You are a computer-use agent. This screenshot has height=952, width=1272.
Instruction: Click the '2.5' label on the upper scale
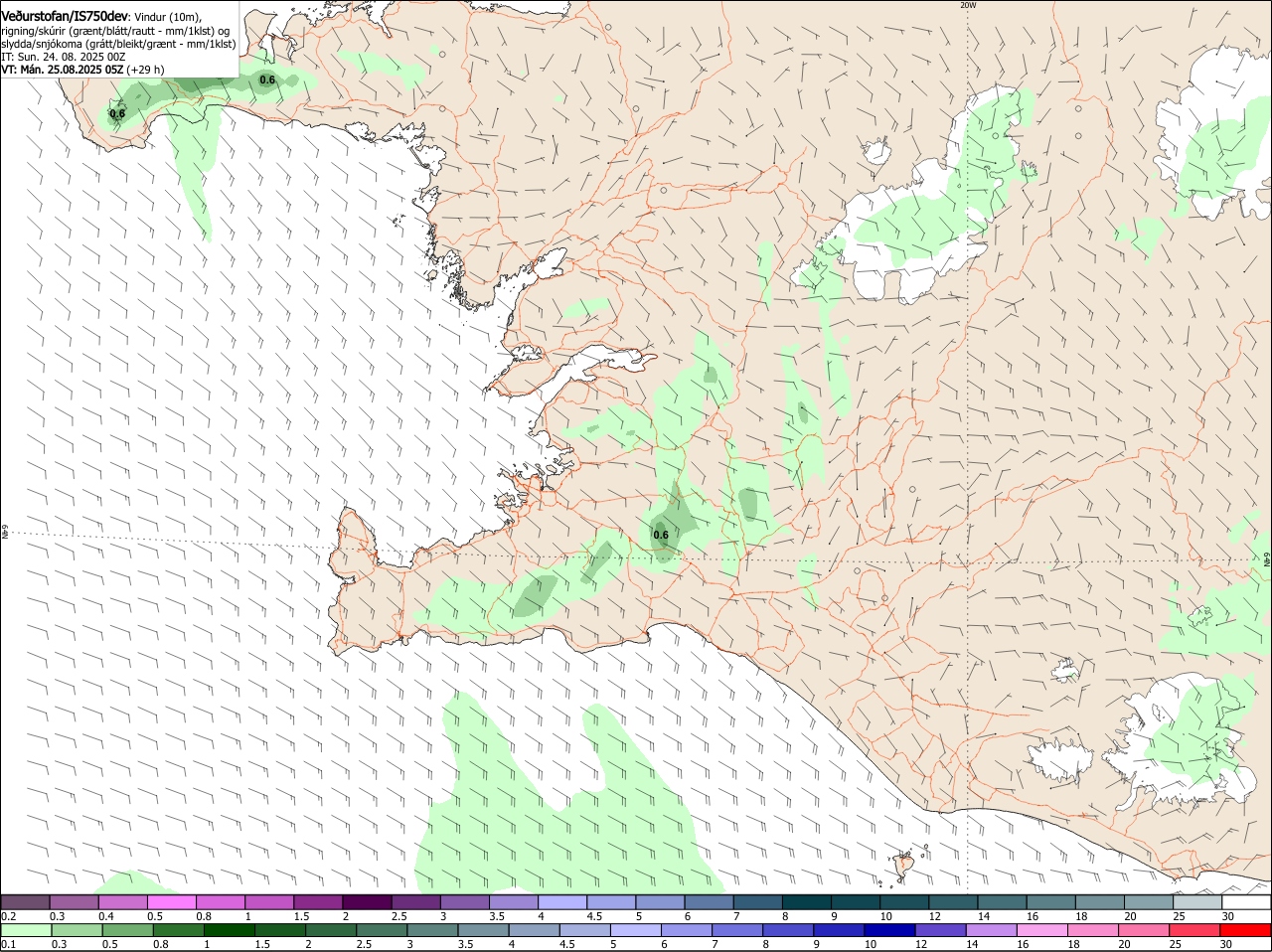tap(398, 915)
